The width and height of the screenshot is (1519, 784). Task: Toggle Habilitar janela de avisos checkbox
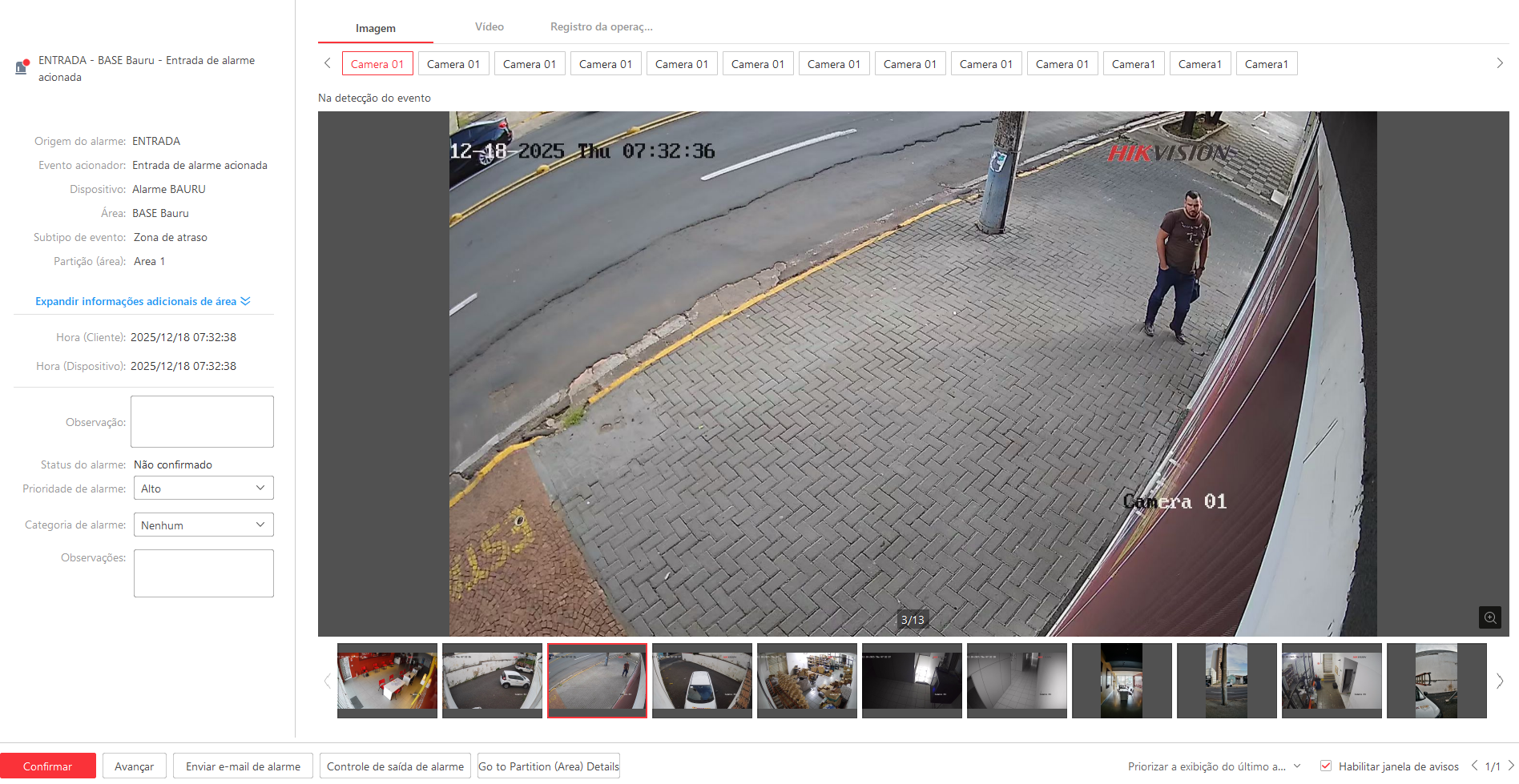[x=1326, y=766]
